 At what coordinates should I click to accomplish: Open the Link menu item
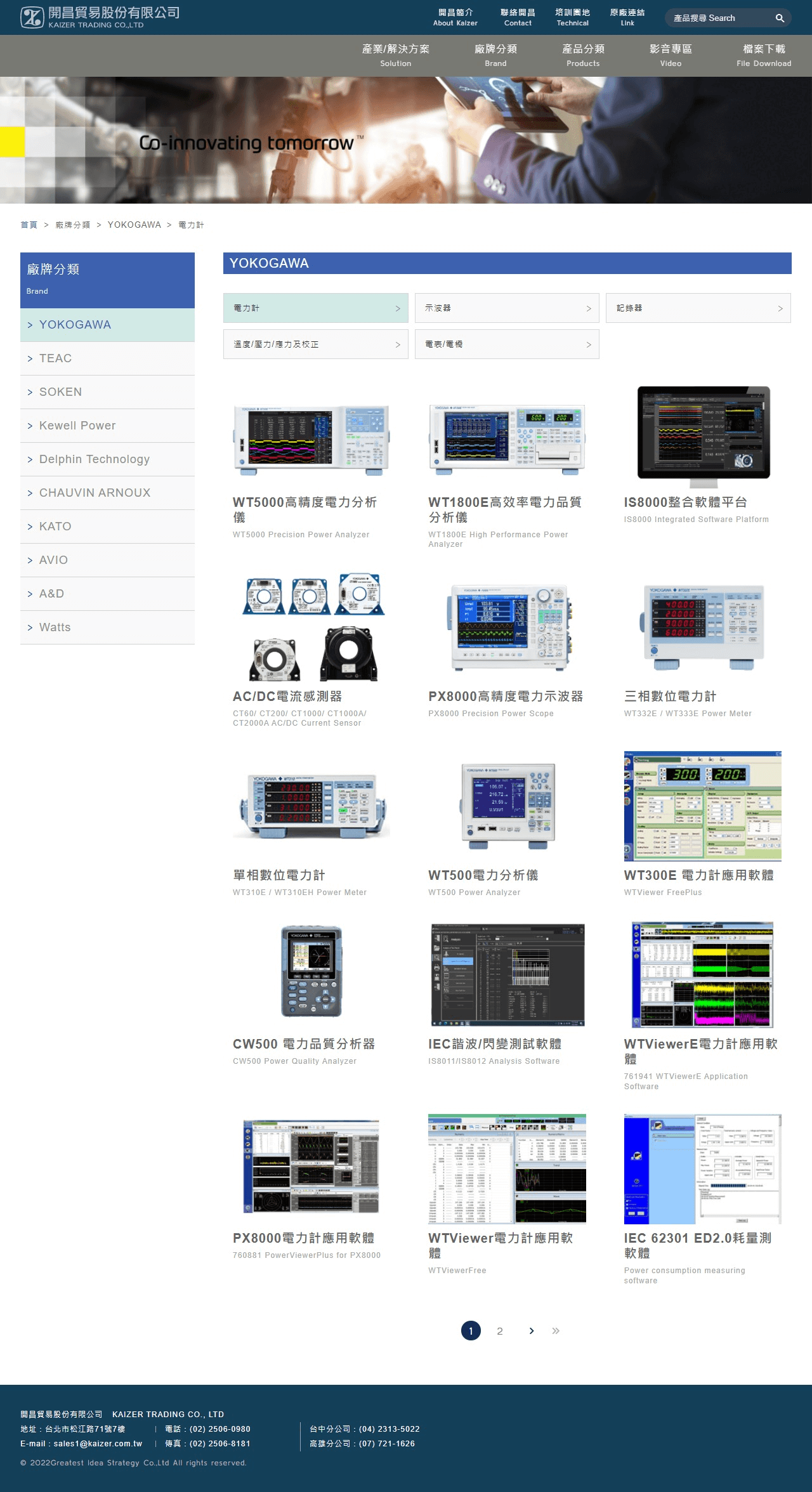coord(627,17)
